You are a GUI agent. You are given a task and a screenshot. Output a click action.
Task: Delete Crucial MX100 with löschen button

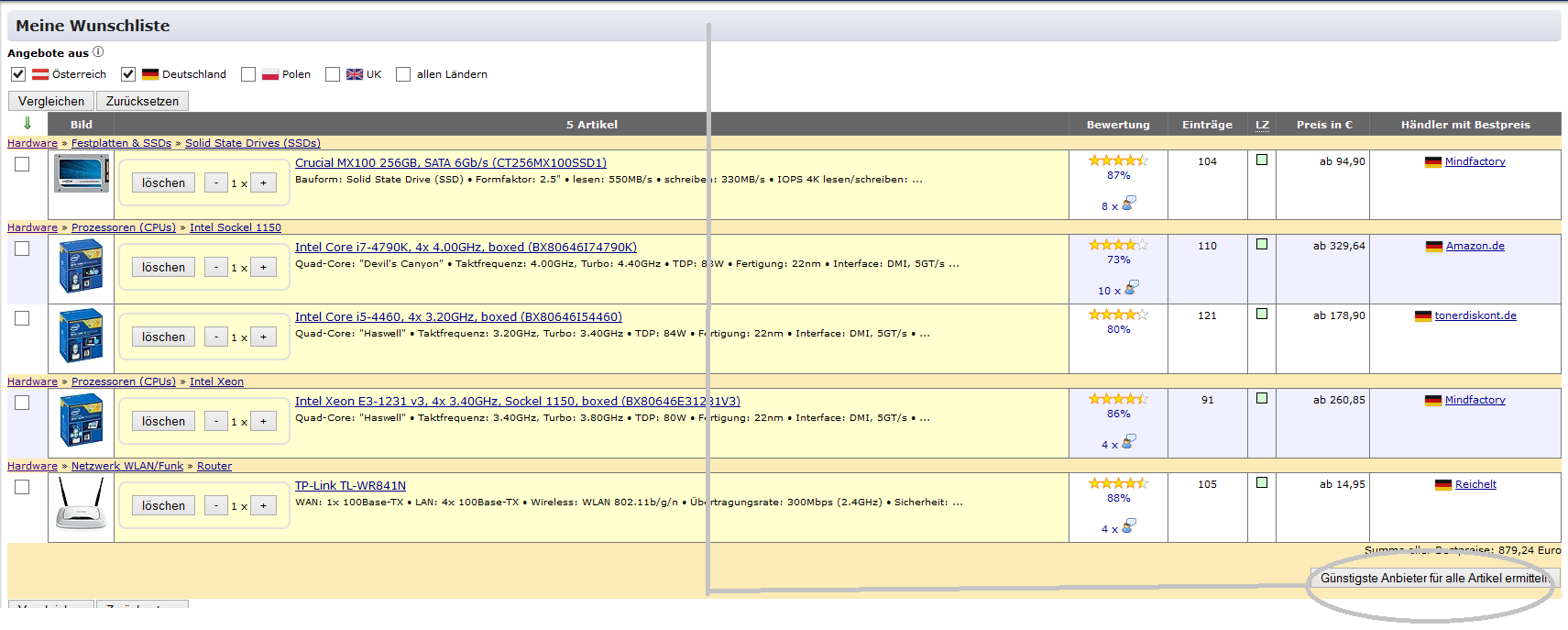(163, 182)
